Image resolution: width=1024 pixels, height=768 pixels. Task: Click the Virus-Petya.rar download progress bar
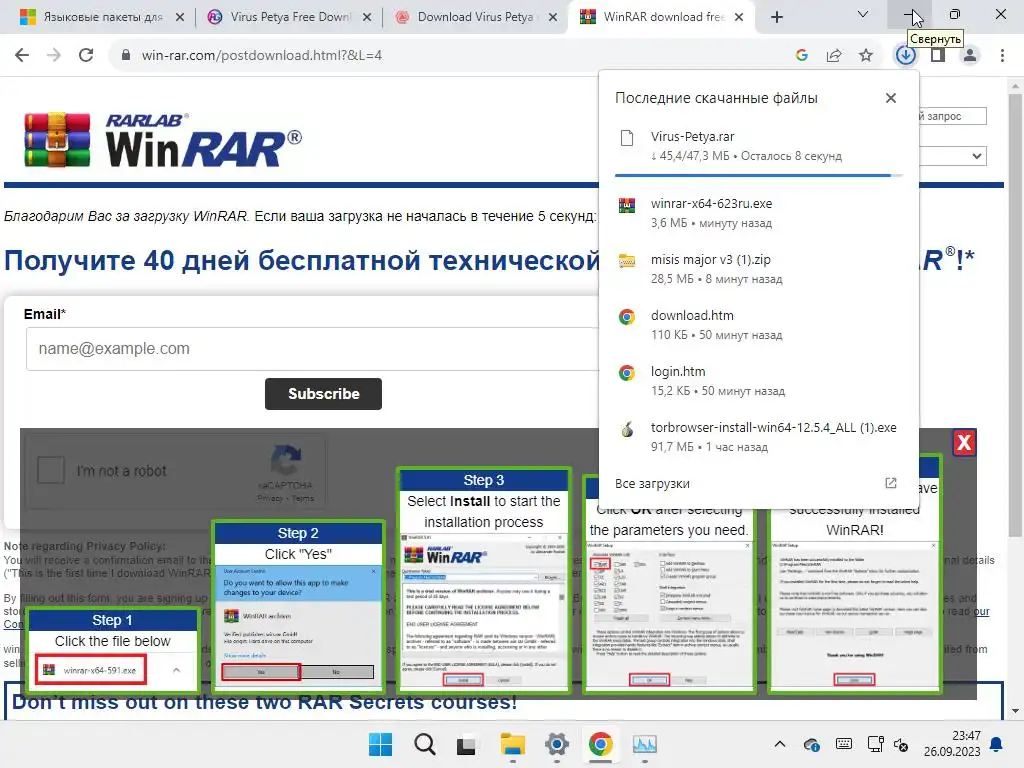coord(758,175)
